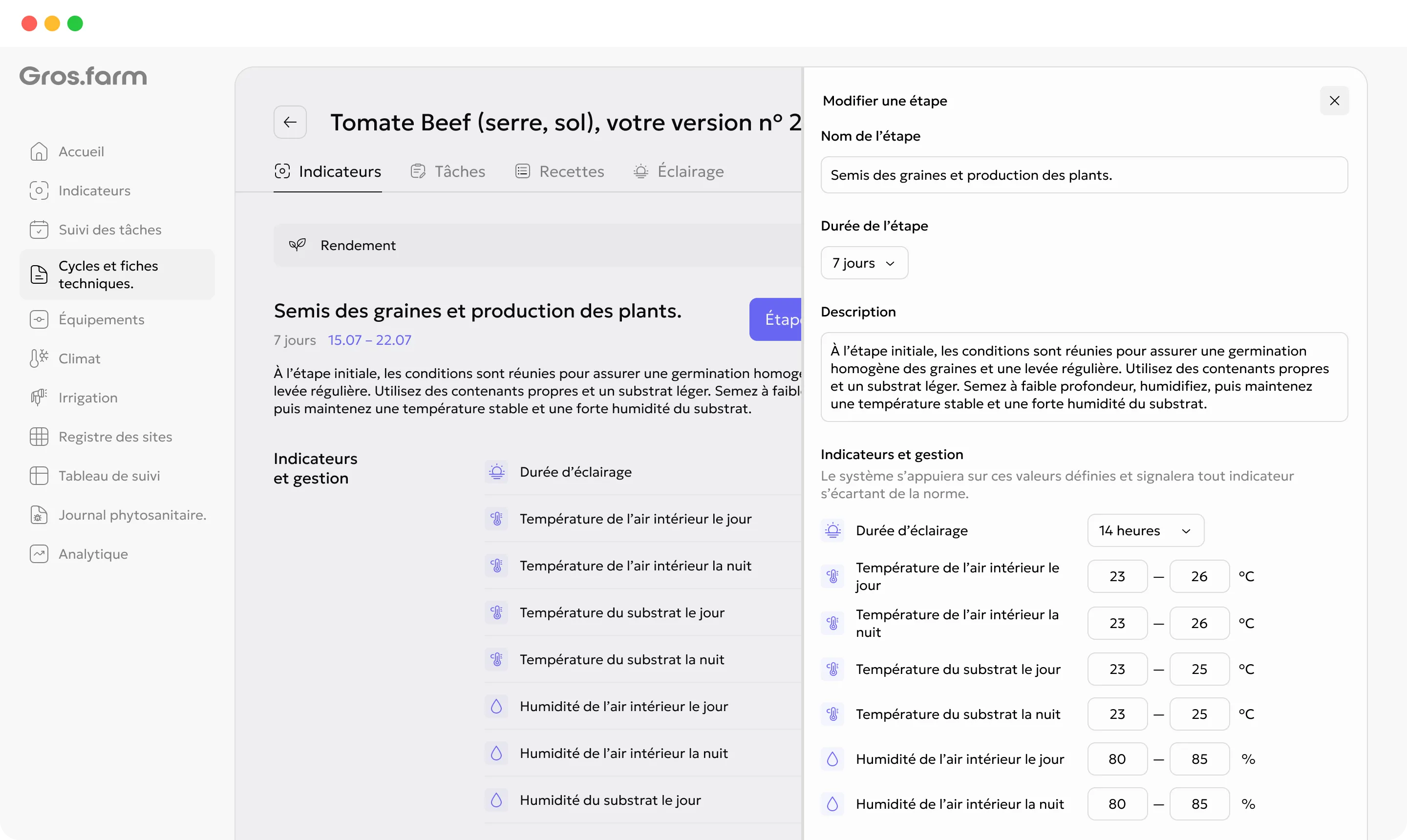The height and width of the screenshot is (840, 1407).
Task: Edit maximum Température du substrat la nuit value
Action: click(x=1199, y=714)
